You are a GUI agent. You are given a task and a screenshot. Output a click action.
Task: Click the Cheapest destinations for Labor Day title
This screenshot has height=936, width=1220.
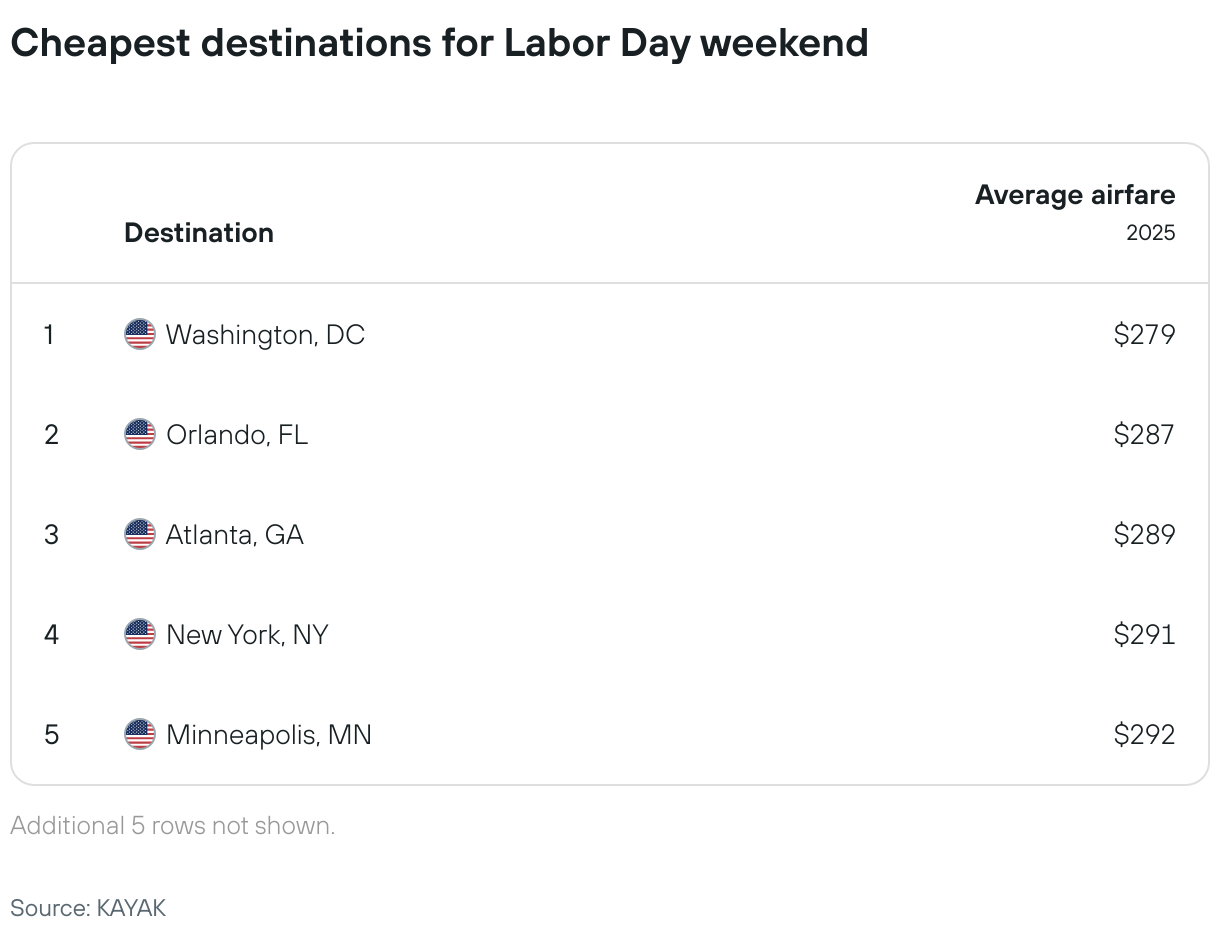439,43
